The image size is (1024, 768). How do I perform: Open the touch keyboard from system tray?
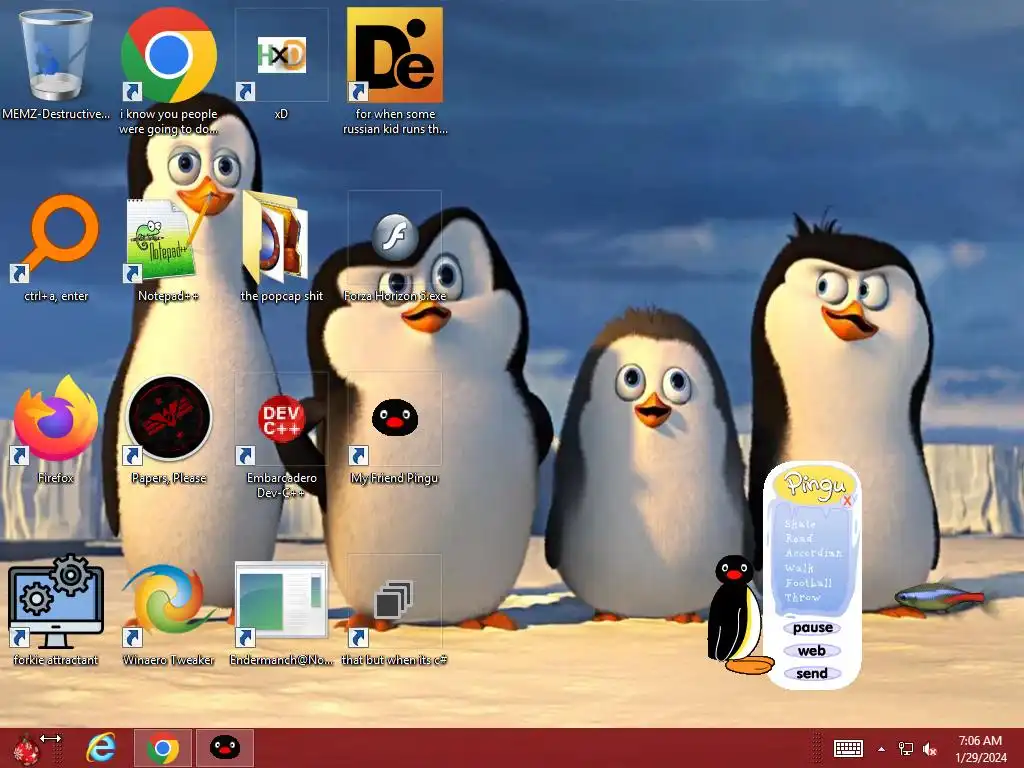pos(848,749)
